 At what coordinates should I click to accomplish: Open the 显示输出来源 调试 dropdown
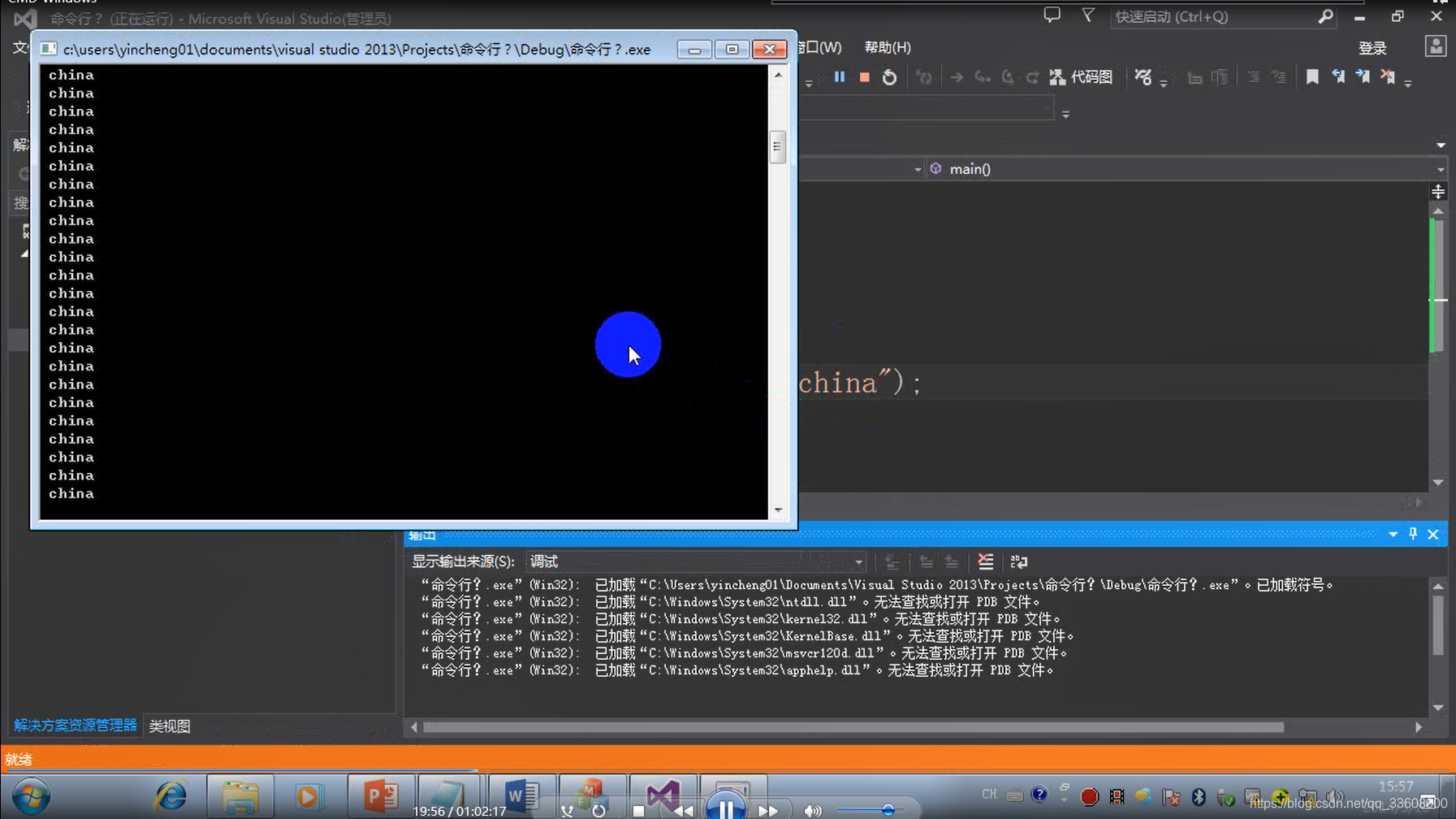coord(696,561)
